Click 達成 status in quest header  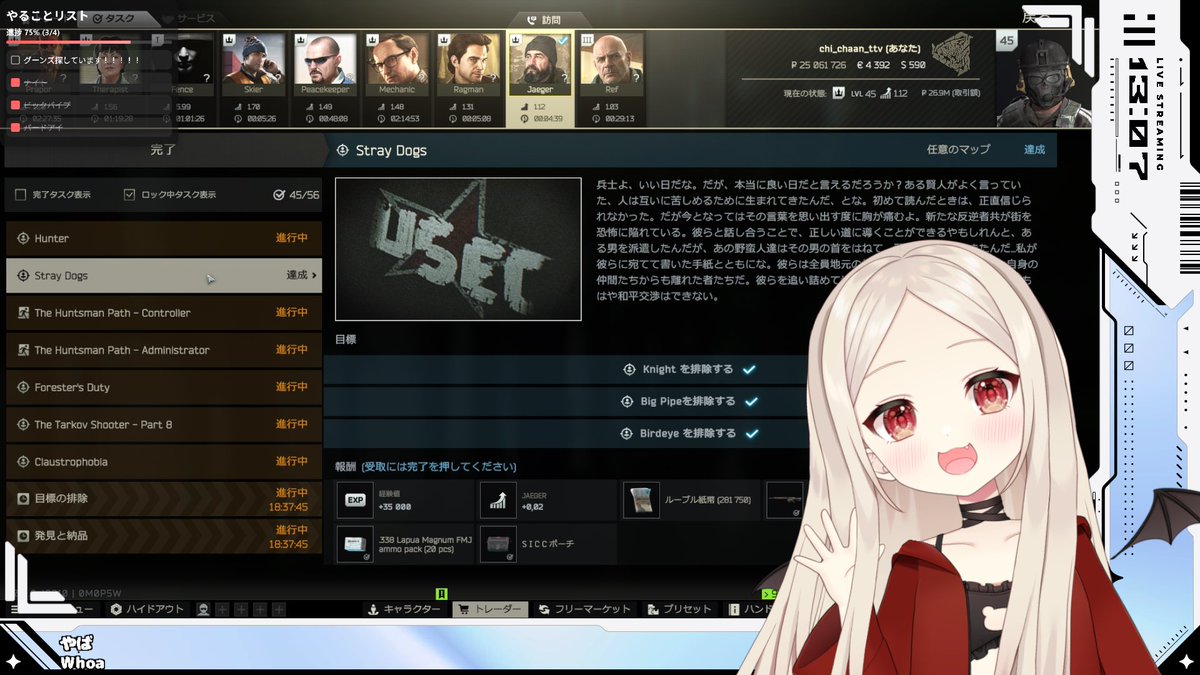click(x=1034, y=150)
